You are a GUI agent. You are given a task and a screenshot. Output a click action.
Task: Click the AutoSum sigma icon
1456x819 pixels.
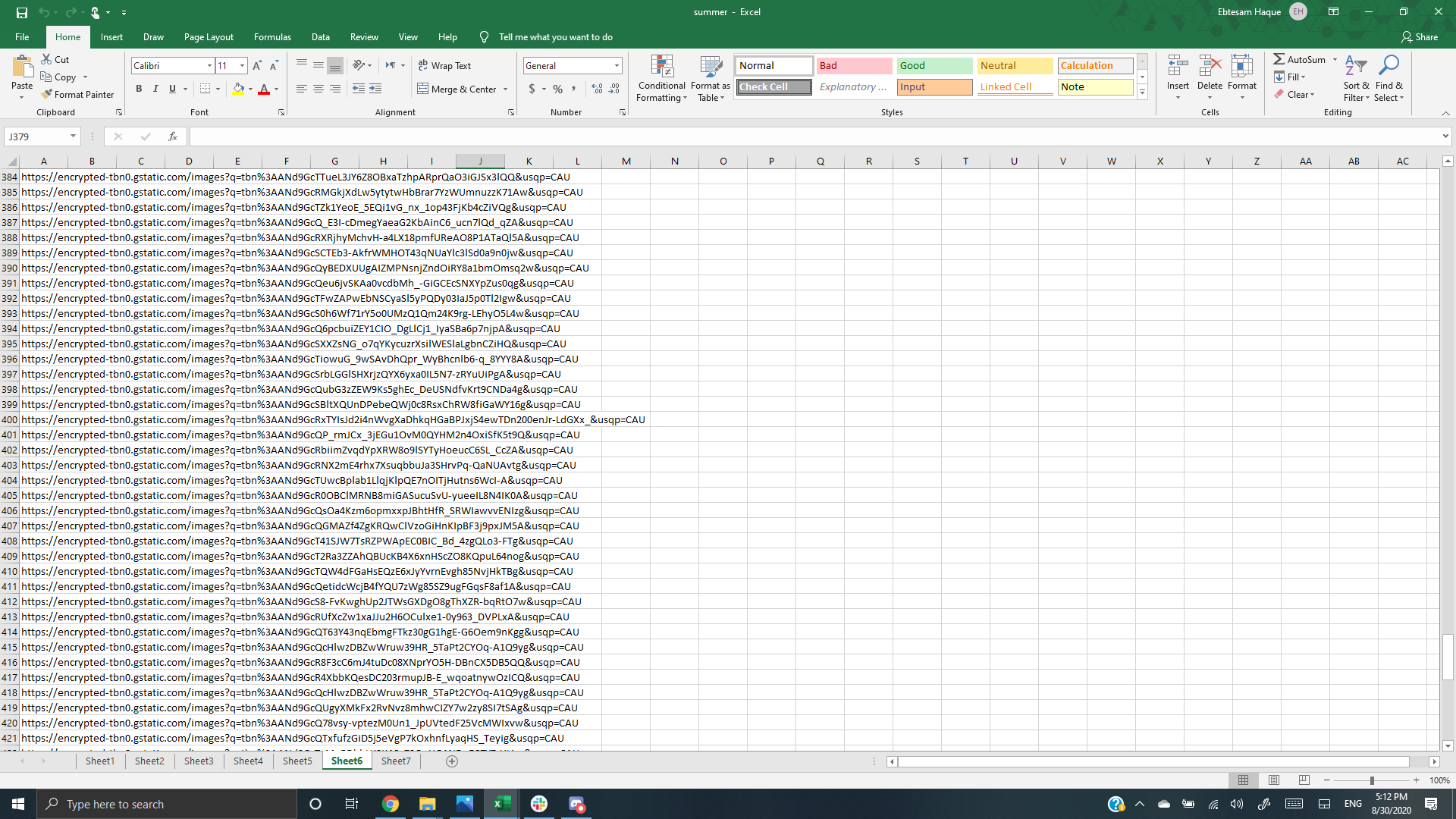[x=1279, y=59]
